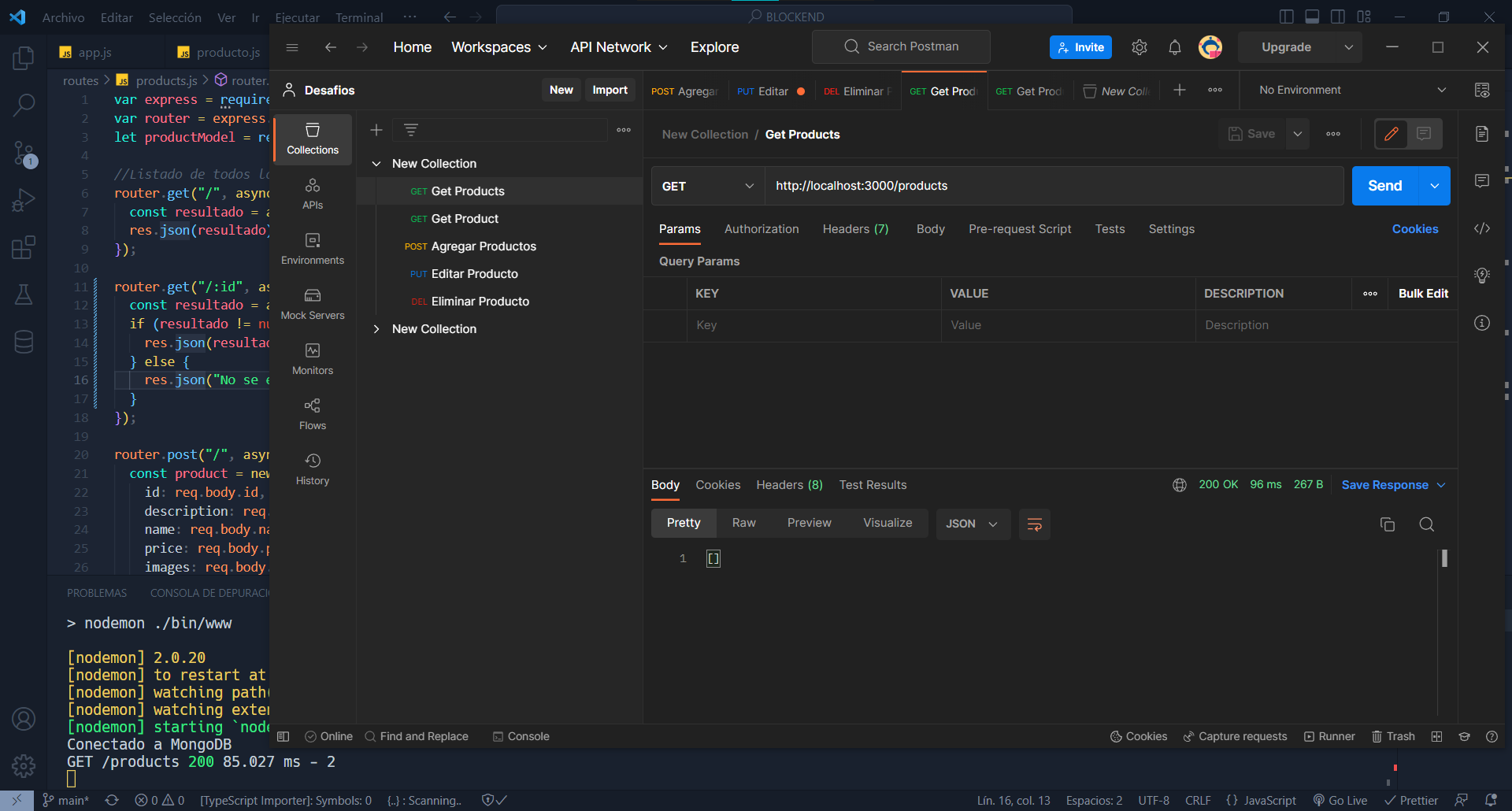Screen dimensions: 1512x811
Task: Expand the second New Collection folder
Action: 376,329
